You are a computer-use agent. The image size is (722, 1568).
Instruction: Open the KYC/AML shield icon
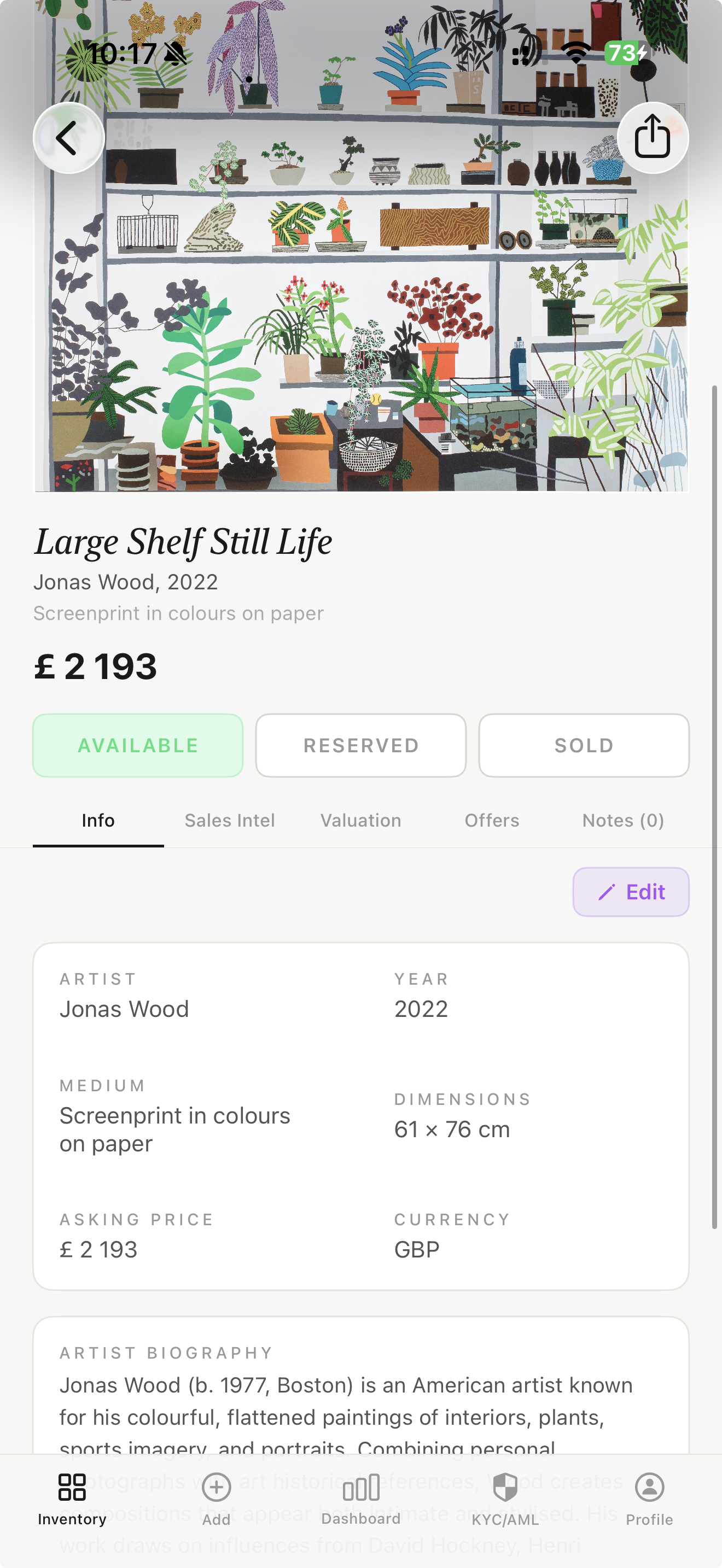(505, 1487)
